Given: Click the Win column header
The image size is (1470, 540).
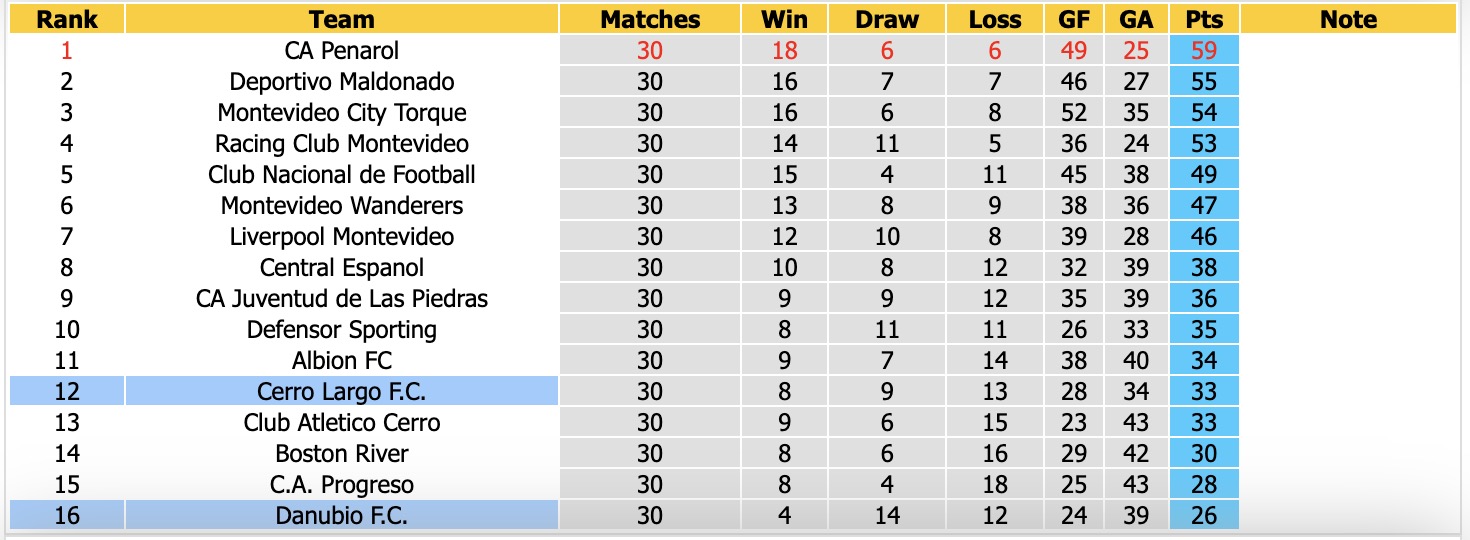Looking at the screenshot, I should tap(785, 19).
